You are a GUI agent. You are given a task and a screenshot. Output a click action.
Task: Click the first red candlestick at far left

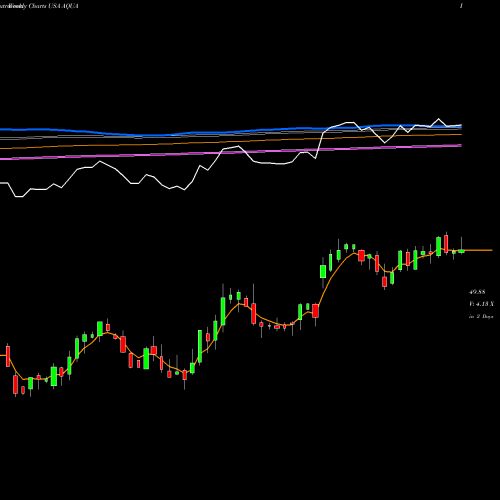coord(8,356)
